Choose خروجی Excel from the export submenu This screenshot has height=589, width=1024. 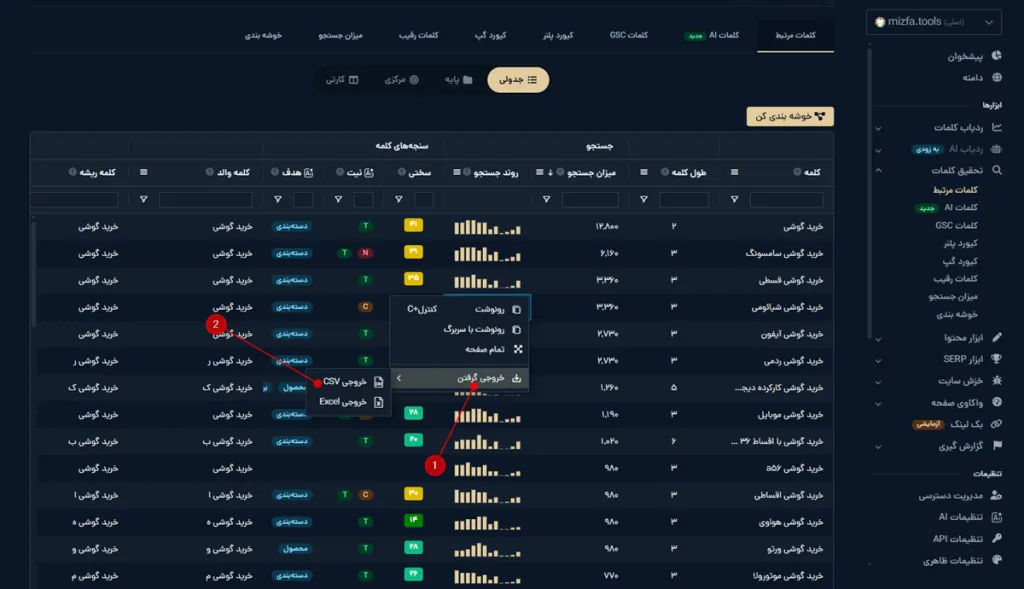click(x=352, y=402)
